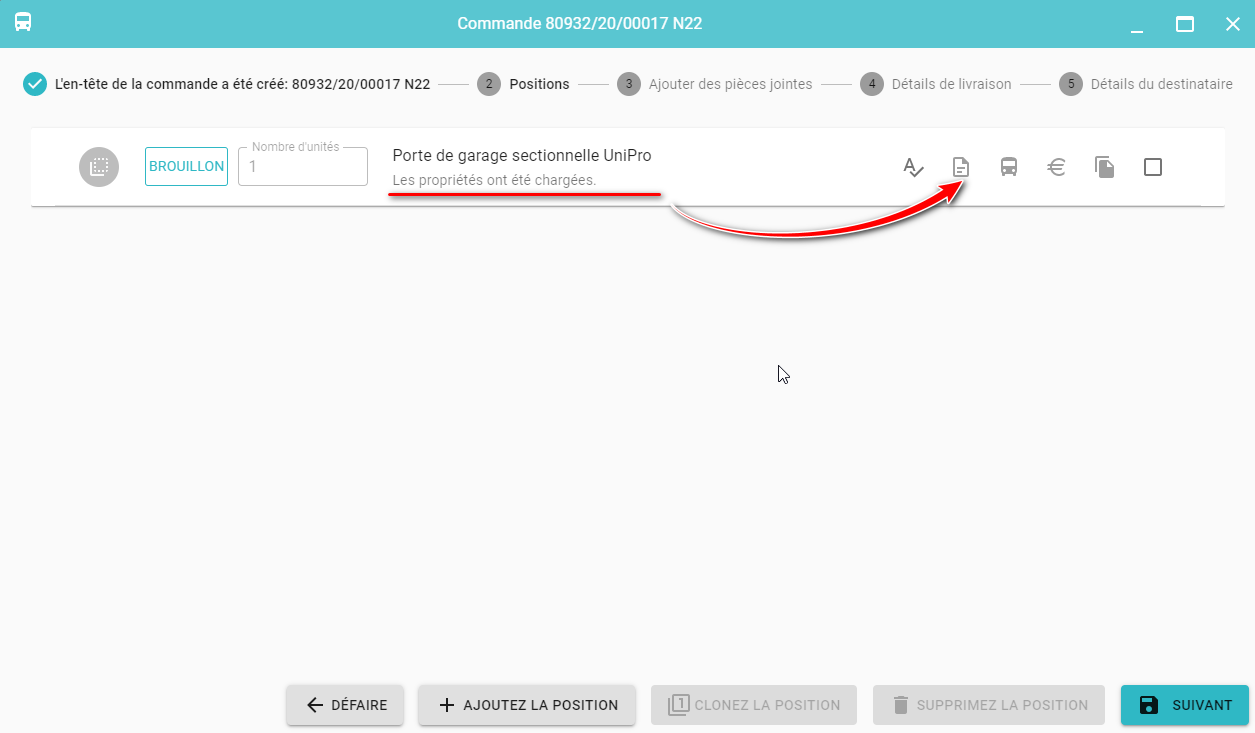Open the position properties document icon
The width and height of the screenshot is (1255, 733).
pos(960,167)
